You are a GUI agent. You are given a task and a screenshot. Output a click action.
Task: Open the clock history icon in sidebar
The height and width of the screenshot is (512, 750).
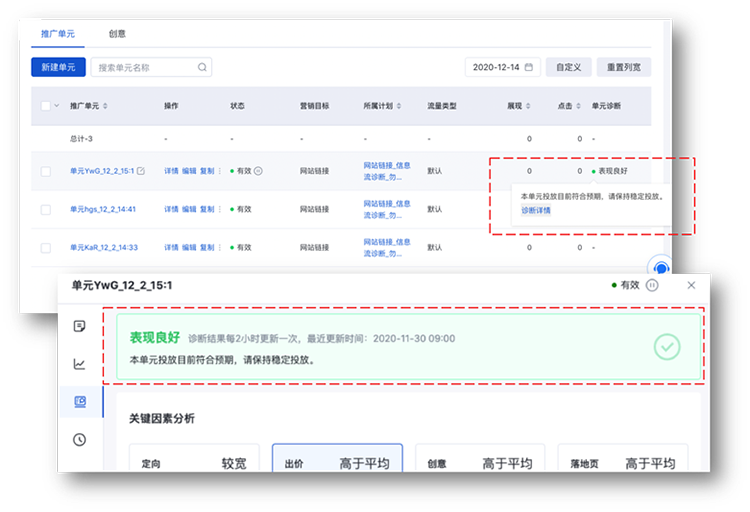point(80,440)
